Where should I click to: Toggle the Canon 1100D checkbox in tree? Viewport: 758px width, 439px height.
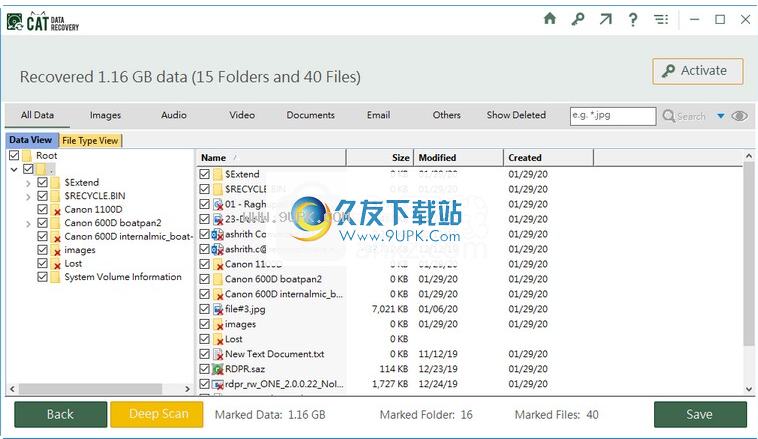tap(43, 209)
